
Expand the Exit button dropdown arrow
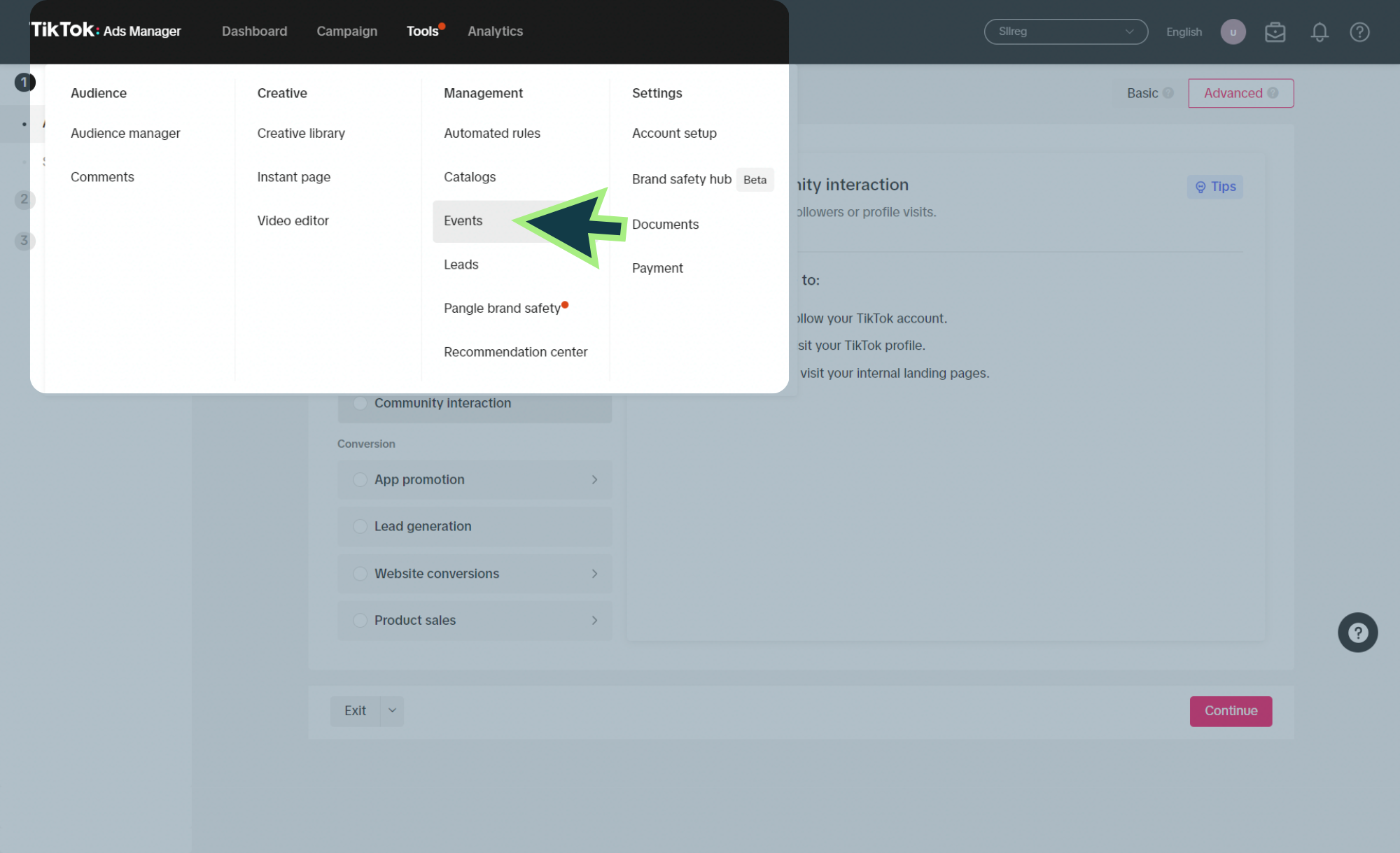point(392,710)
